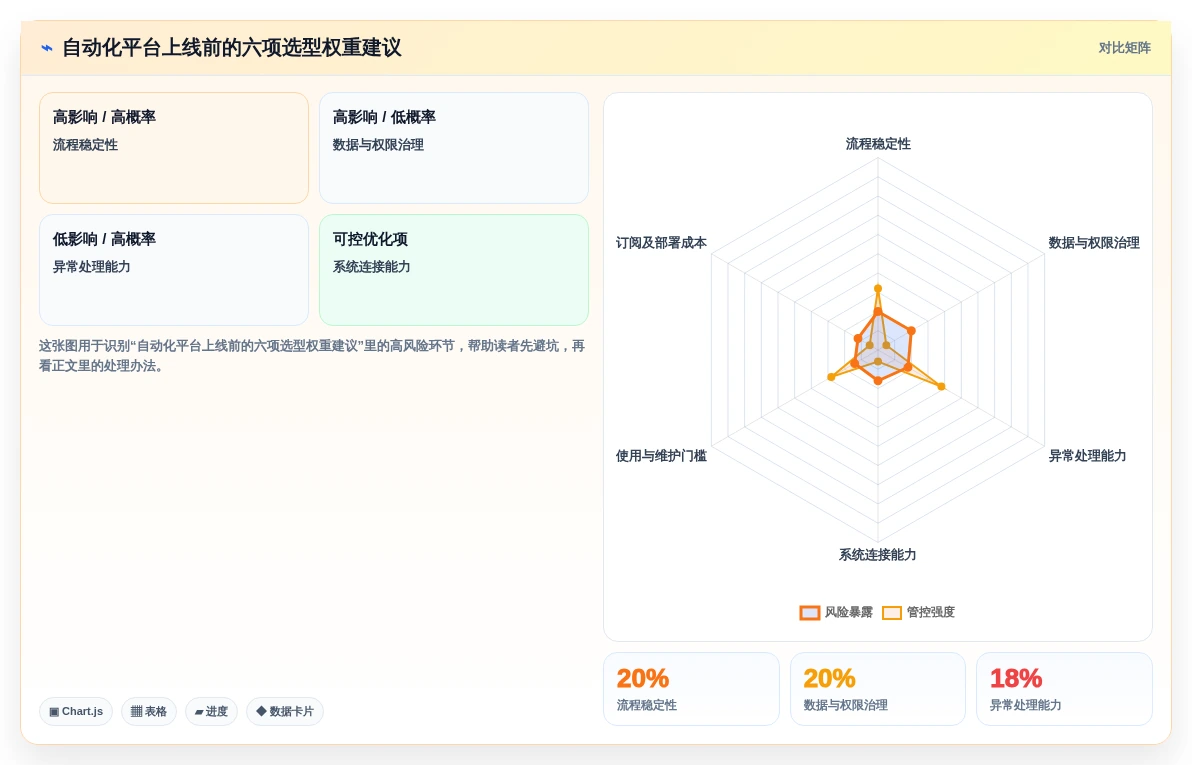This screenshot has height=765, width=1192.
Task: Click the 异常处理能力 radar axis label
Action: pyautogui.click(x=1087, y=456)
